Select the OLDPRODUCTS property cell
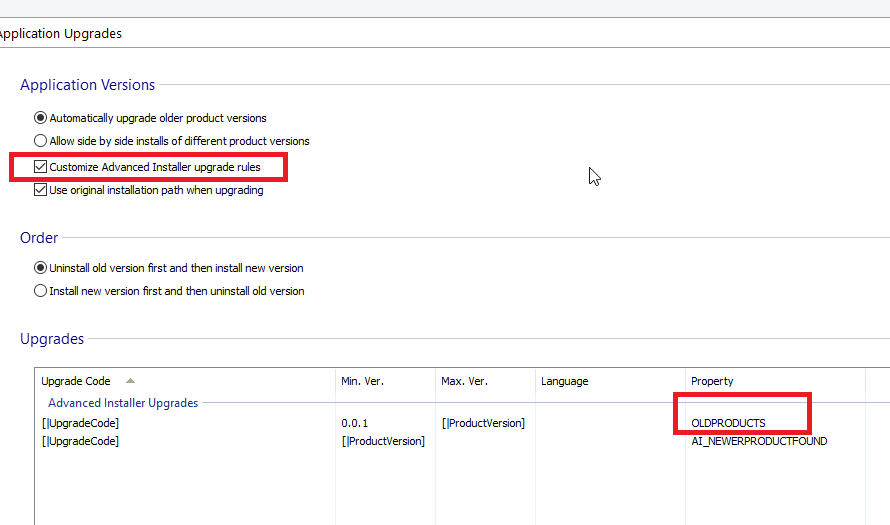The width and height of the screenshot is (890, 525). [x=728, y=423]
